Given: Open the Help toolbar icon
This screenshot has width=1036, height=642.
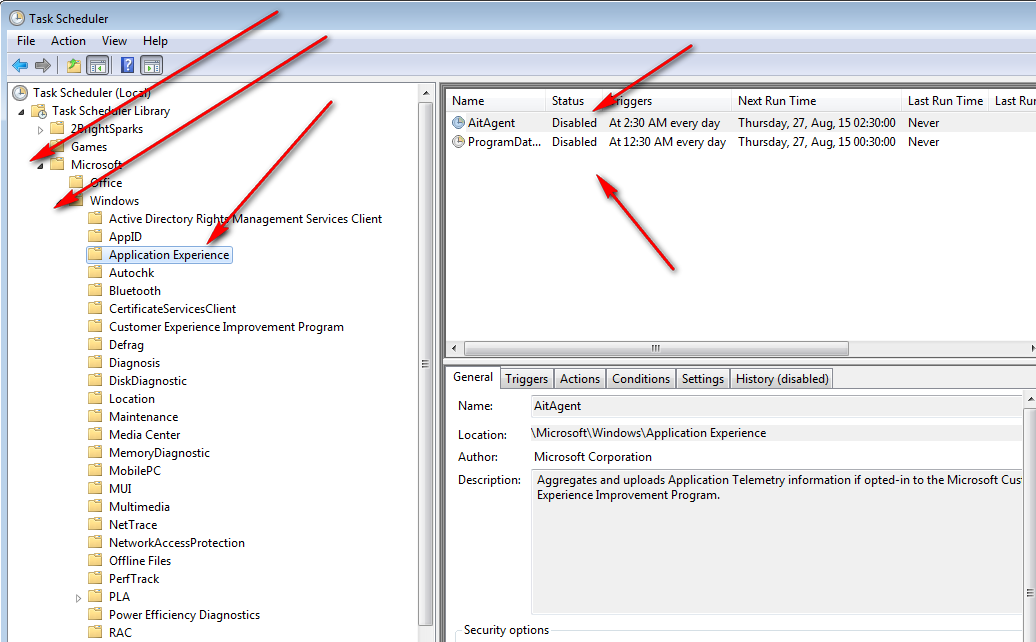Looking at the screenshot, I should [x=128, y=65].
